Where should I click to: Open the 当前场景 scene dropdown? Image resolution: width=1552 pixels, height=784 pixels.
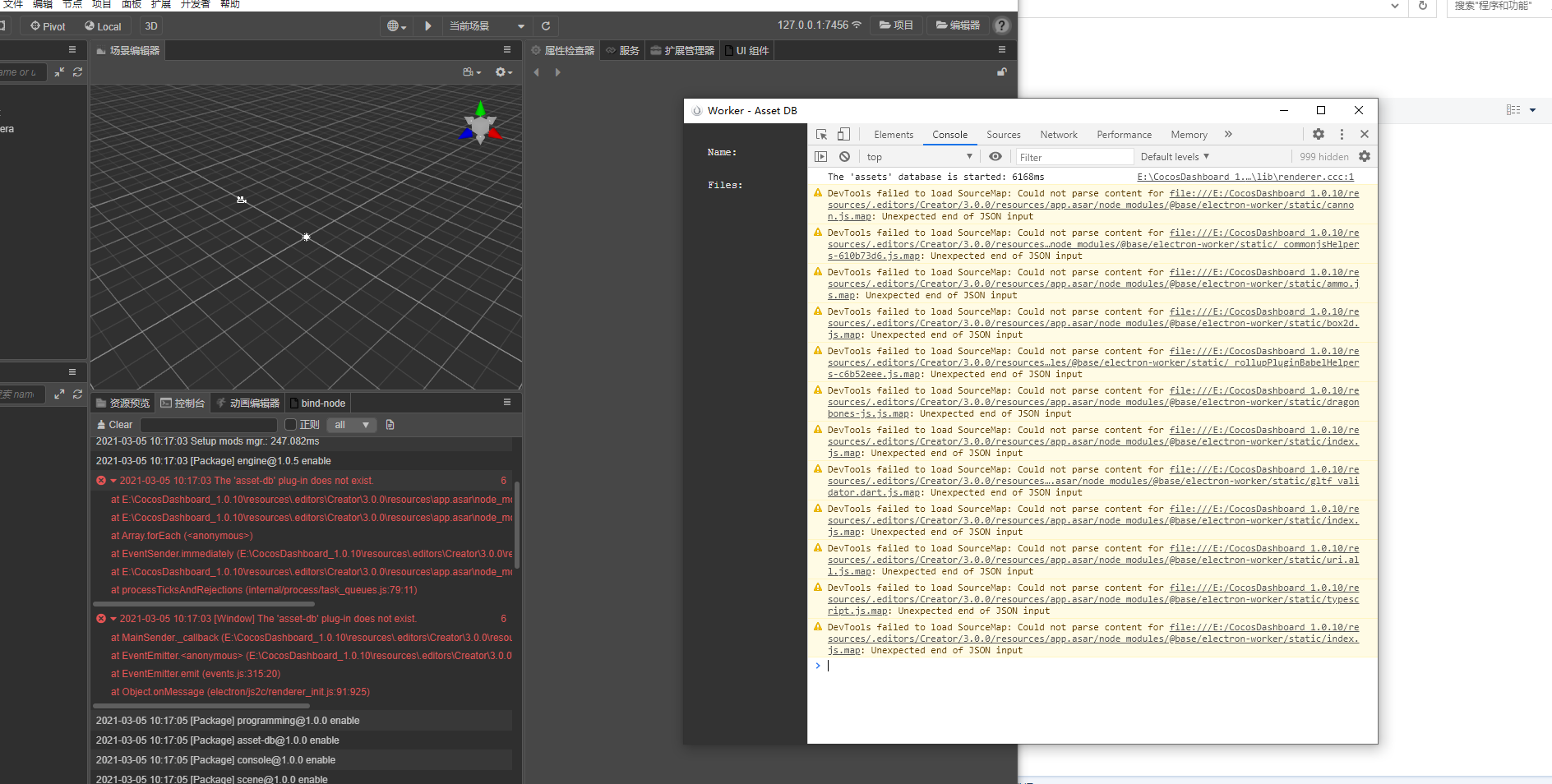pos(486,26)
